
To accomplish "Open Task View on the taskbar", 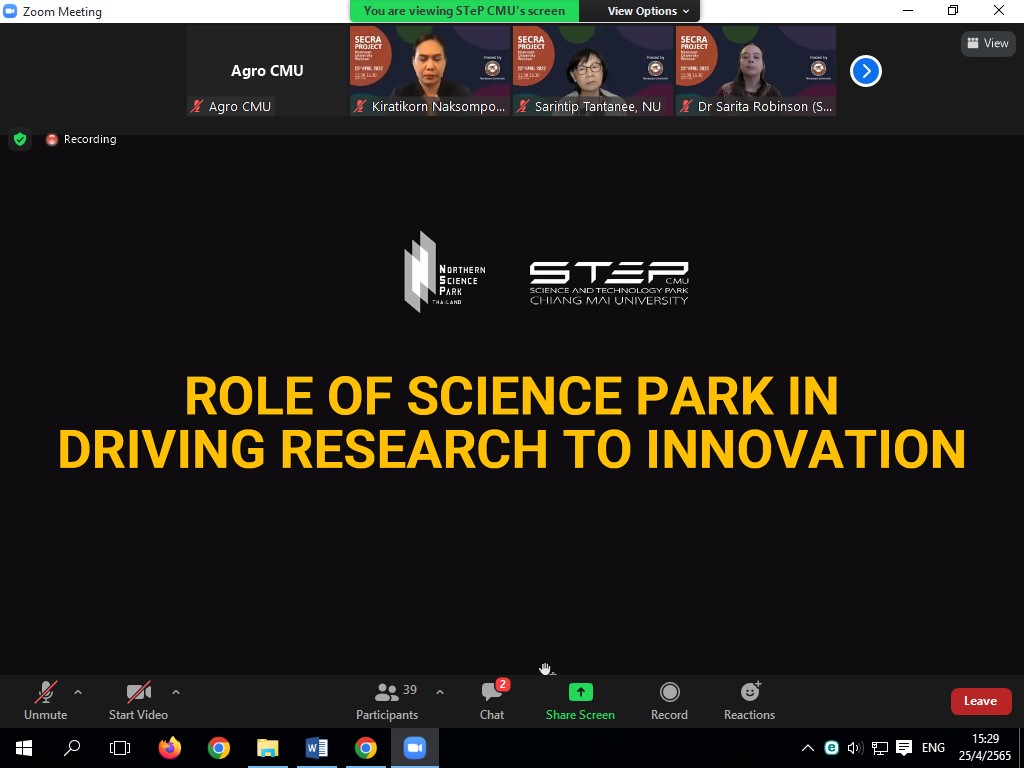I will [120, 748].
